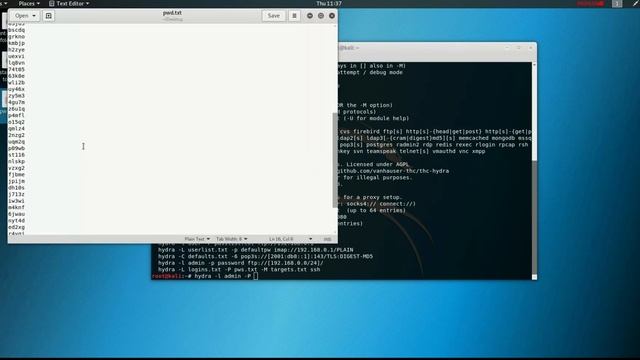
Task: Click the line 'j713z' in editor
Action: pyautogui.click(x=17, y=194)
